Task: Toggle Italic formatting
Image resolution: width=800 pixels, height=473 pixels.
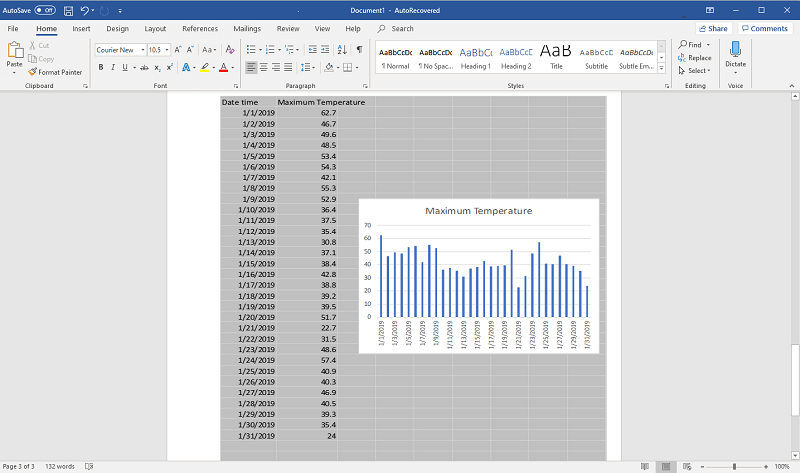Action: (112, 68)
